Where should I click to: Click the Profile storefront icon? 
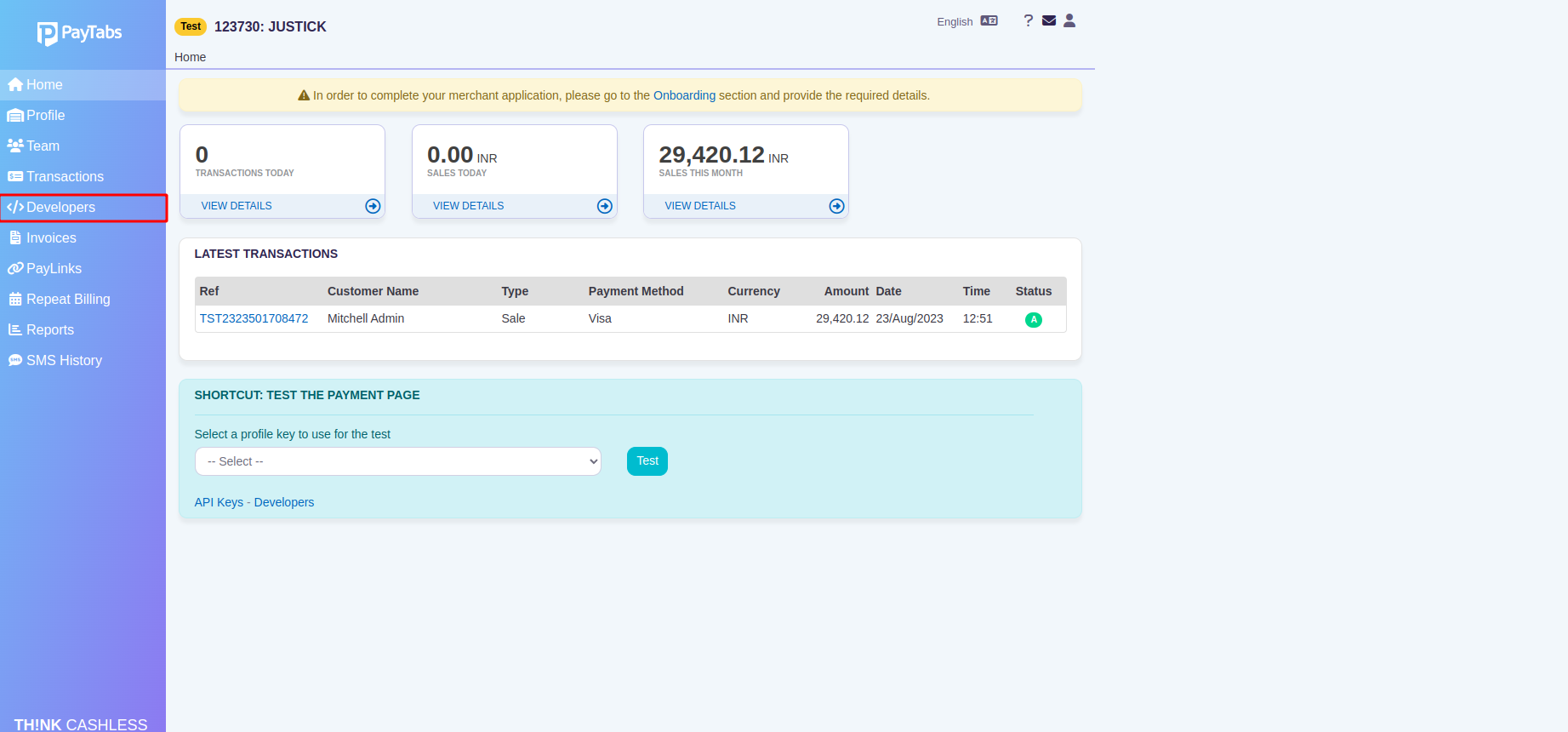click(15, 116)
